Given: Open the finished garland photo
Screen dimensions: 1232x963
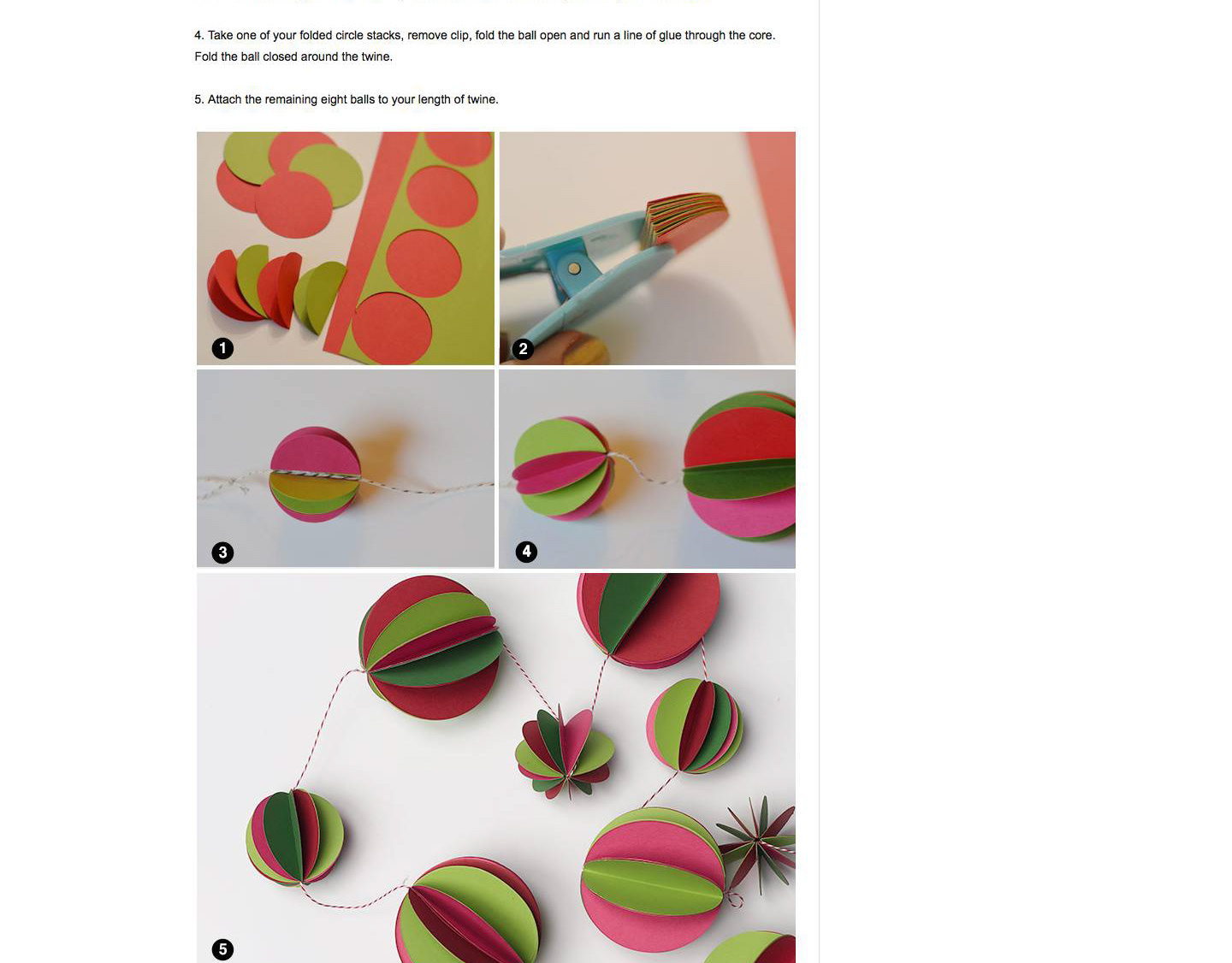Looking at the screenshot, I should (496, 768).
